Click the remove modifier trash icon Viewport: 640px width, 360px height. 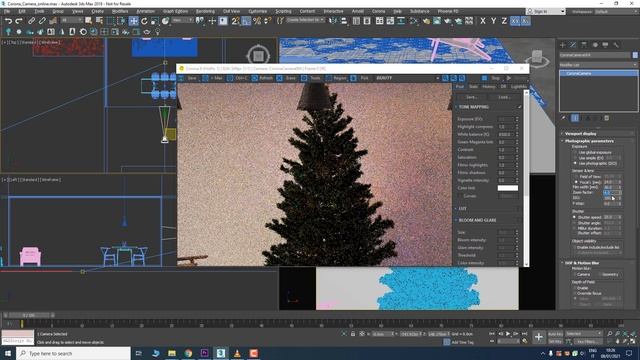607,118
